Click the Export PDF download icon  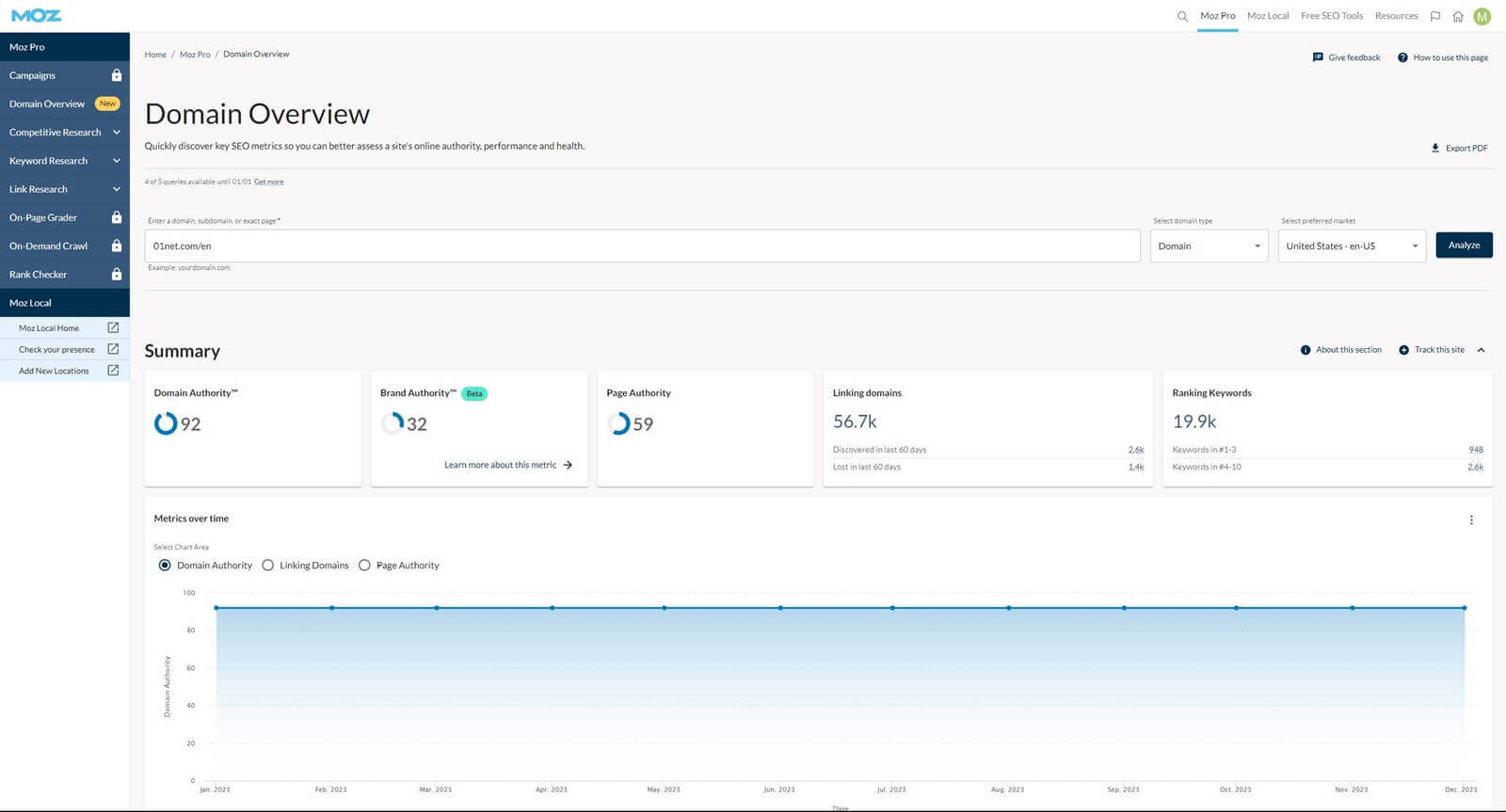1435,148
